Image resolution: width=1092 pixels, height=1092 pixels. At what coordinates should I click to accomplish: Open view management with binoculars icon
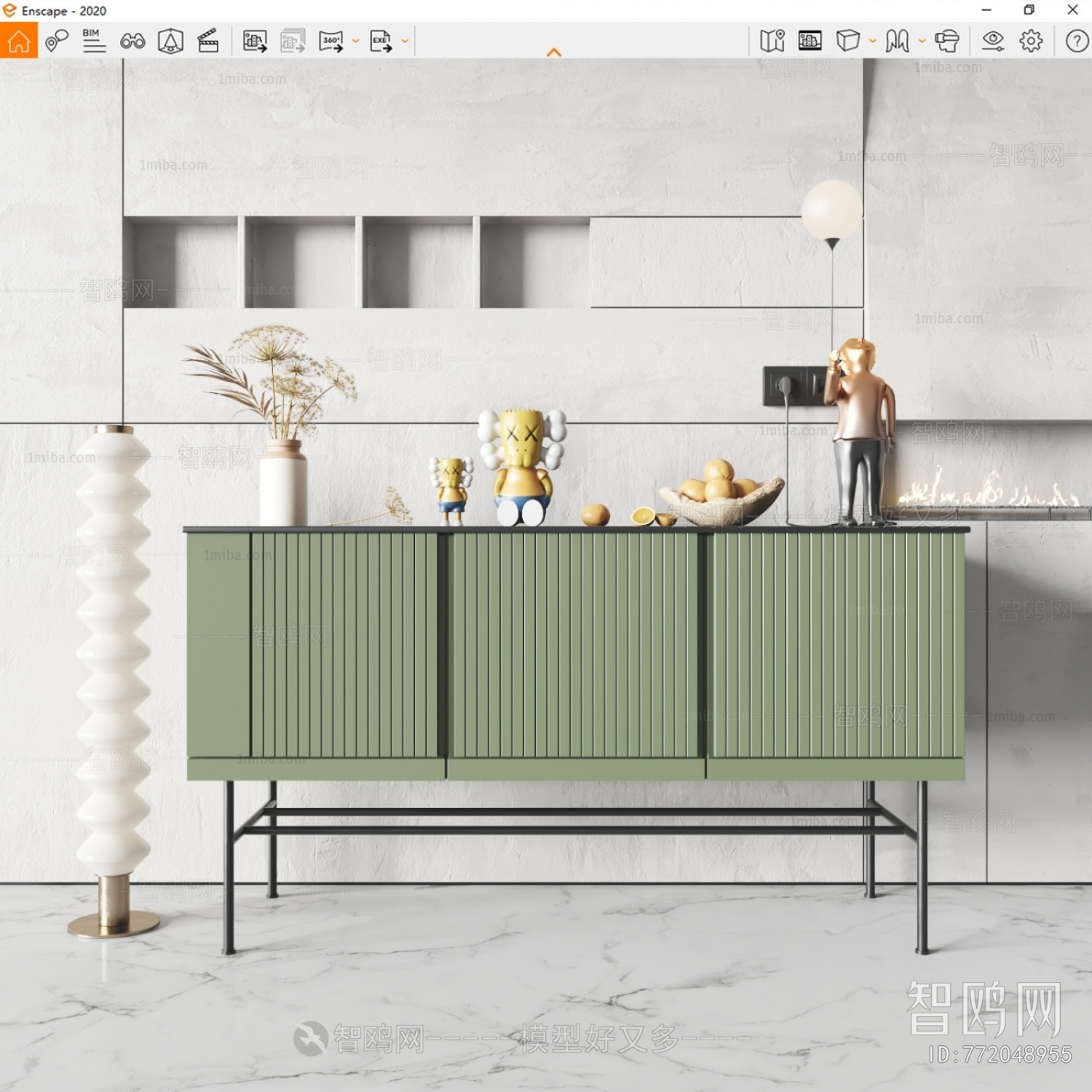[132, 41]
